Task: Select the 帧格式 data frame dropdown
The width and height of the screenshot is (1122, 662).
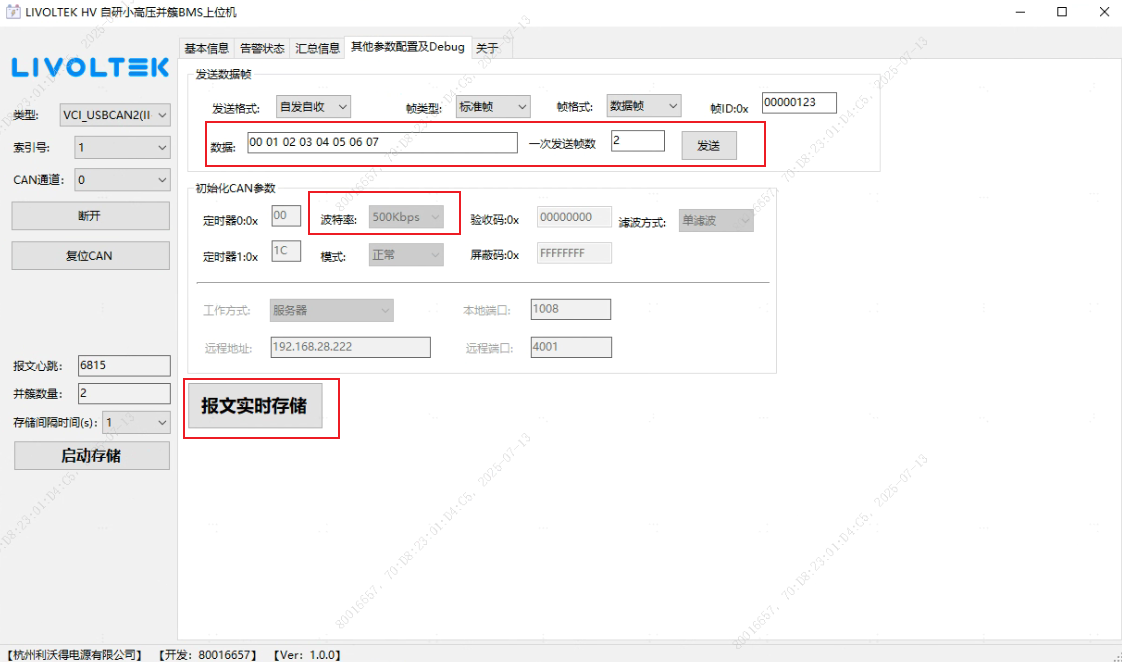Action: [x=644, y=106]
